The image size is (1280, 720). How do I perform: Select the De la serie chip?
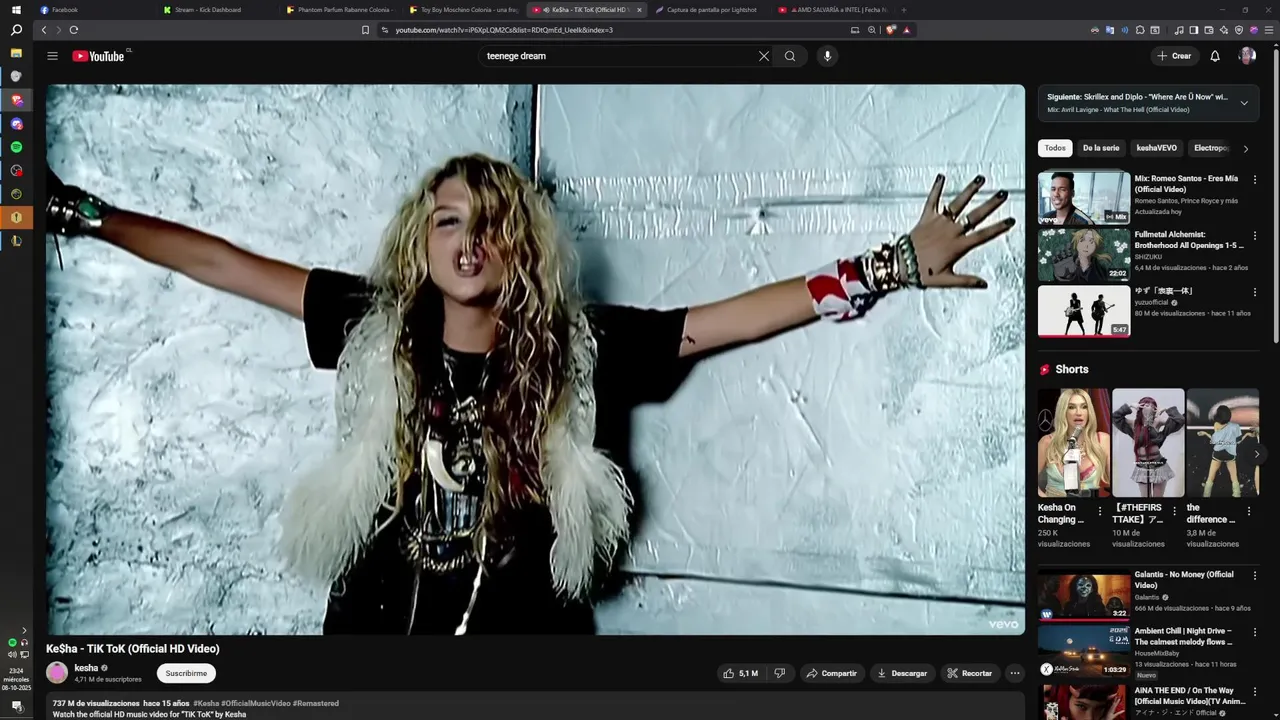point(1101,148)
